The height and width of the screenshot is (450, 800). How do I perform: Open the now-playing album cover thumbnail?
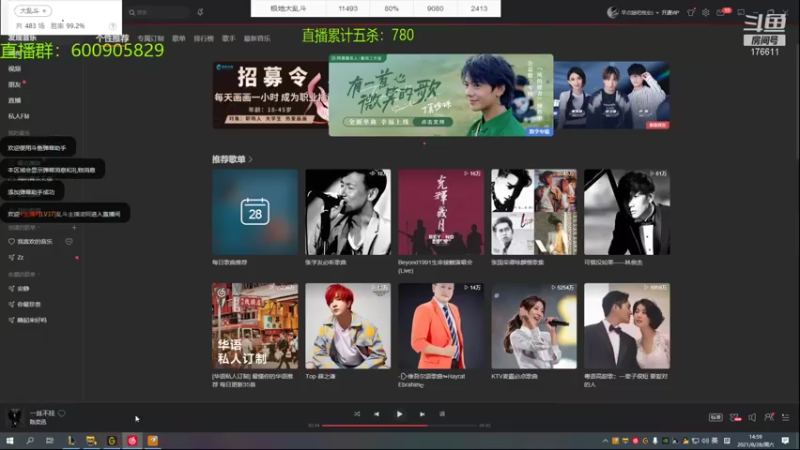click(15, 417)
